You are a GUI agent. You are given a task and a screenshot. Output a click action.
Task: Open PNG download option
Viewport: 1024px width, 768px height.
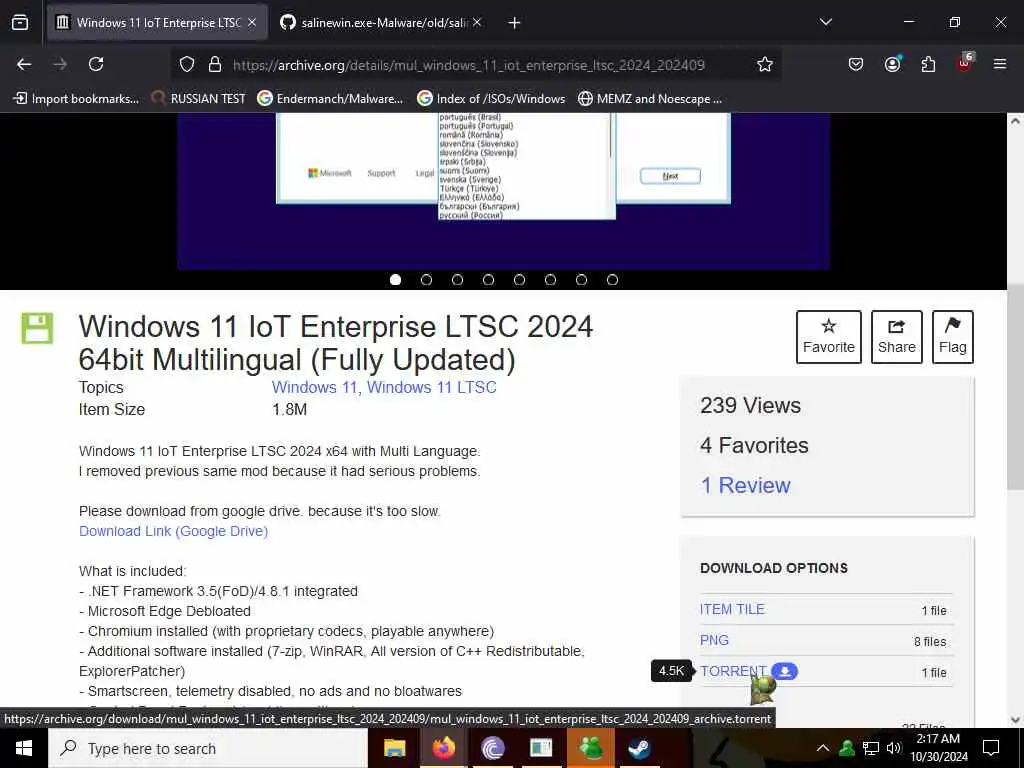coord(714,641)
